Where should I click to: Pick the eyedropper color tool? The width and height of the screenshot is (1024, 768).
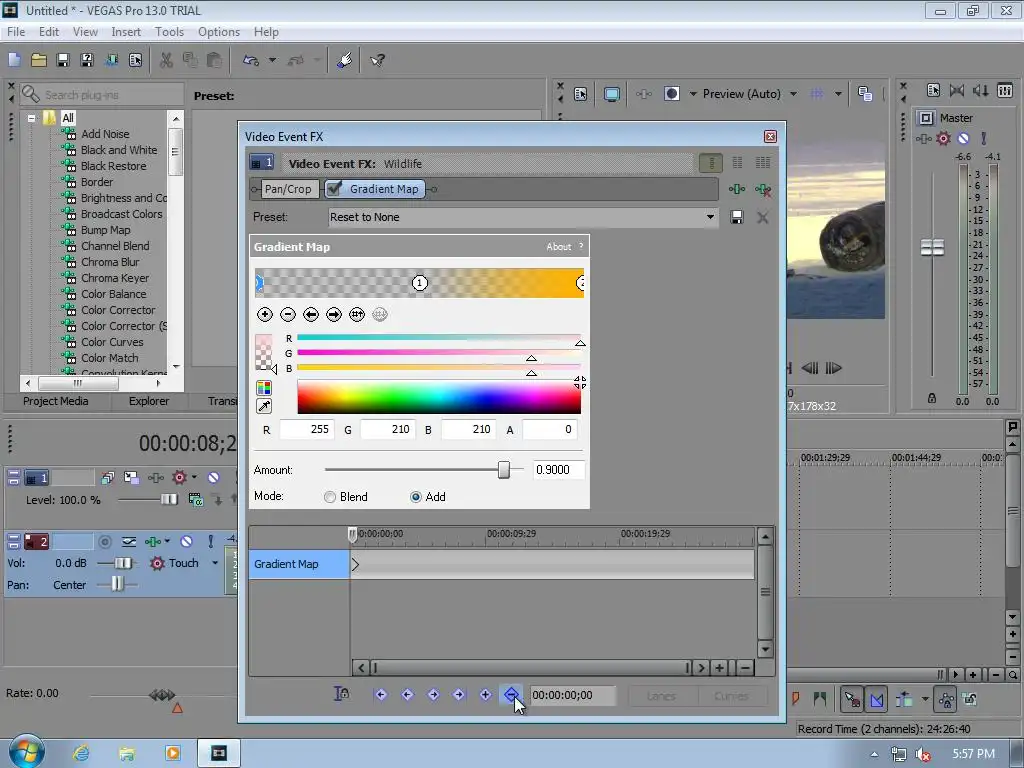(264, 406)
